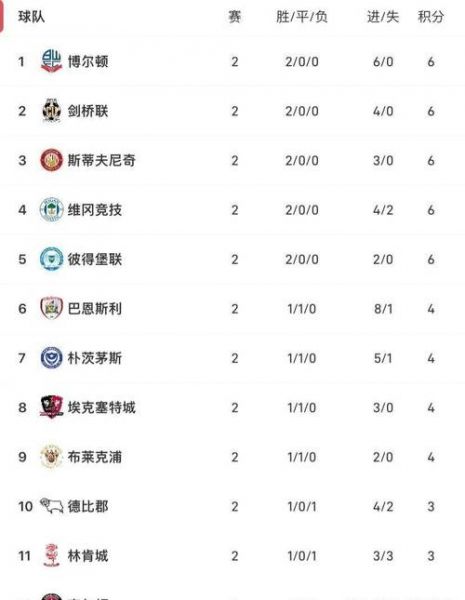
Task: Click the Portsmouth club crest
Action: (x=51, y=357)
